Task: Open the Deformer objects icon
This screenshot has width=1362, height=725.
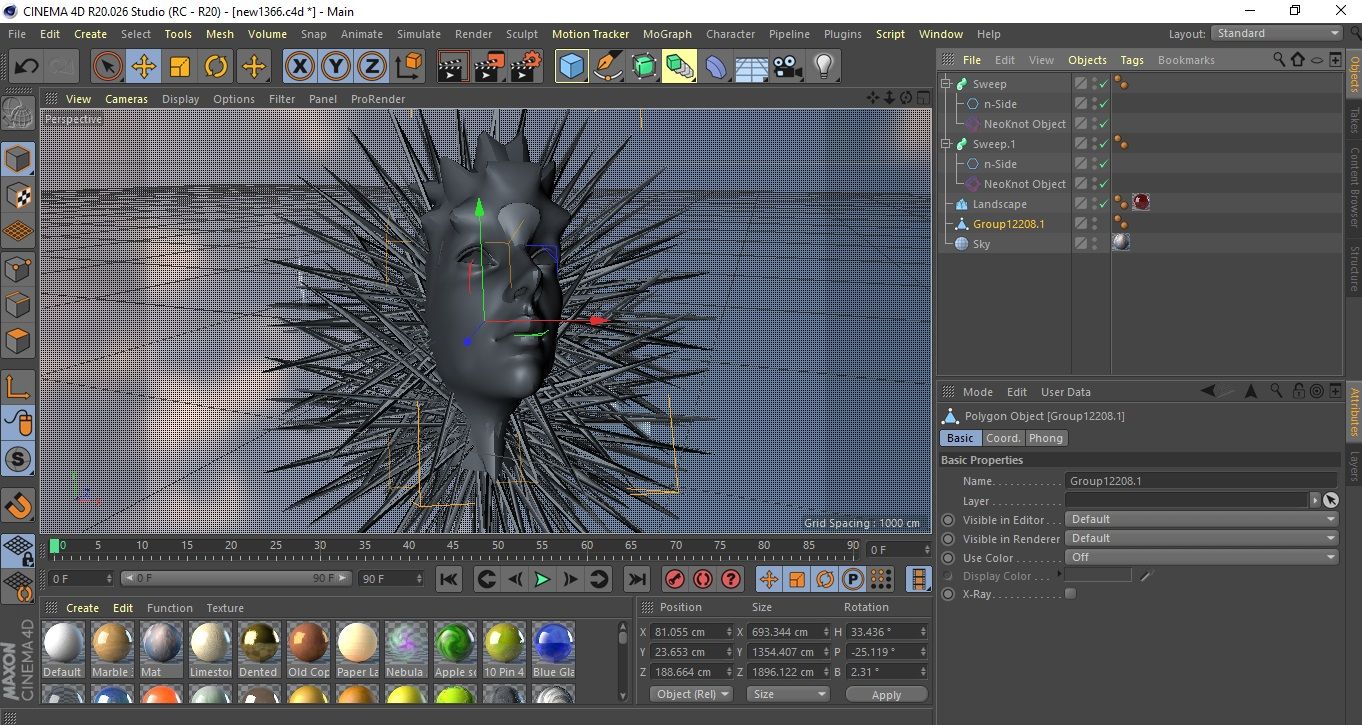Action: tap(716, 67)
